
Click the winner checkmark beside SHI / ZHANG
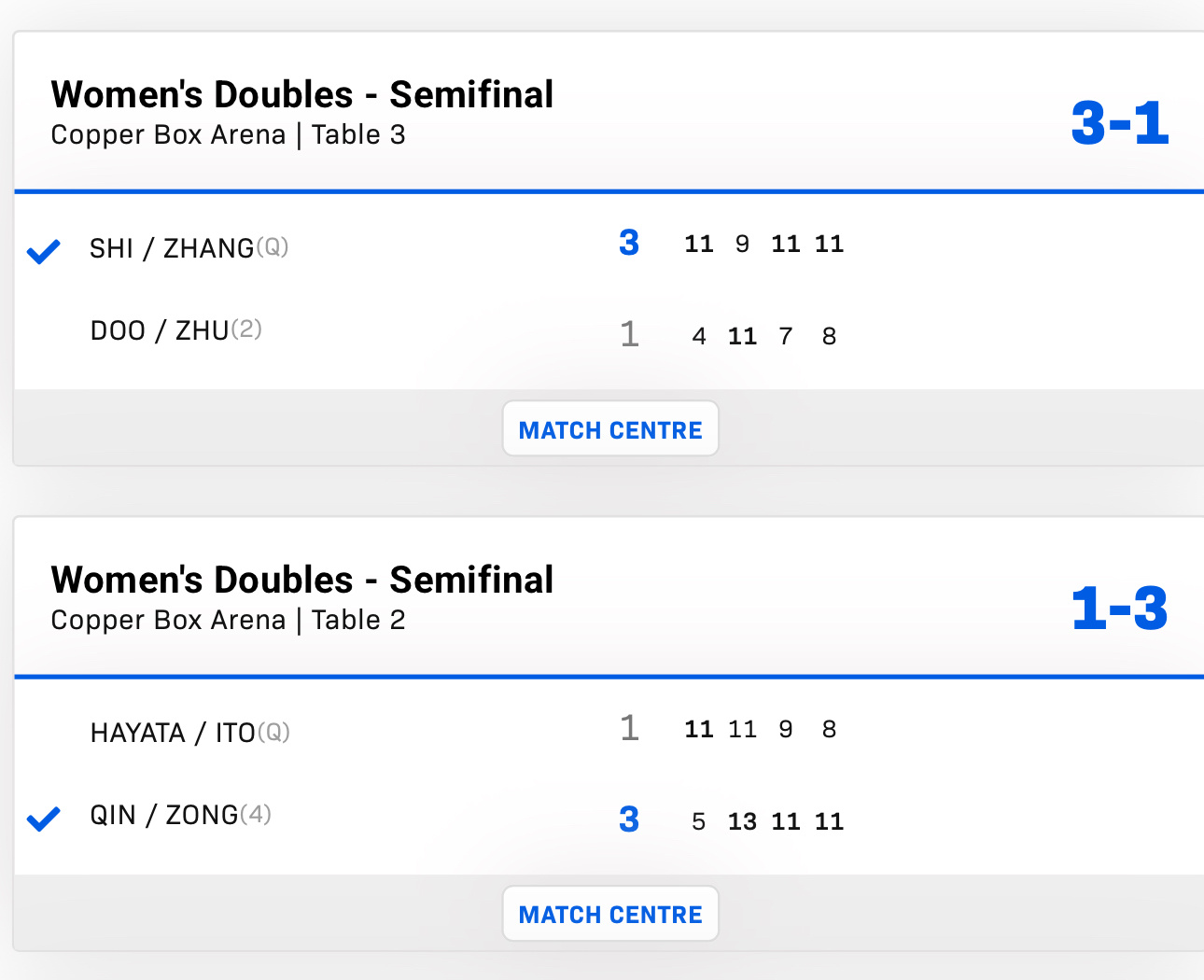(x=43, y=251)
